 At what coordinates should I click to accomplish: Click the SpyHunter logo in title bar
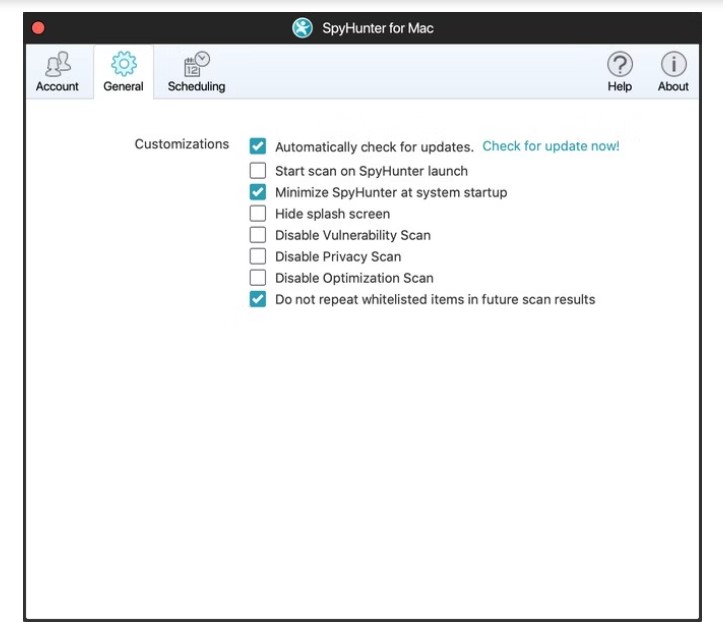[x=302, y=28]
